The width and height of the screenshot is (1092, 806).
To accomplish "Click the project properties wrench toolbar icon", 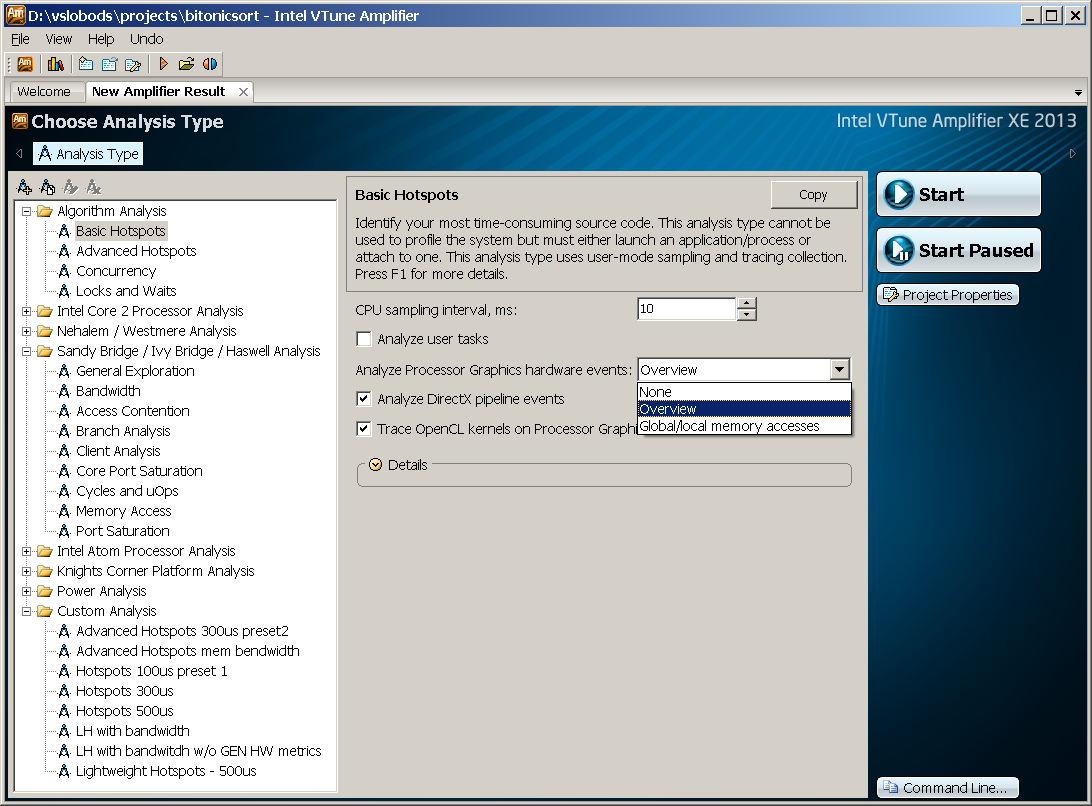I will coord(133,64).
